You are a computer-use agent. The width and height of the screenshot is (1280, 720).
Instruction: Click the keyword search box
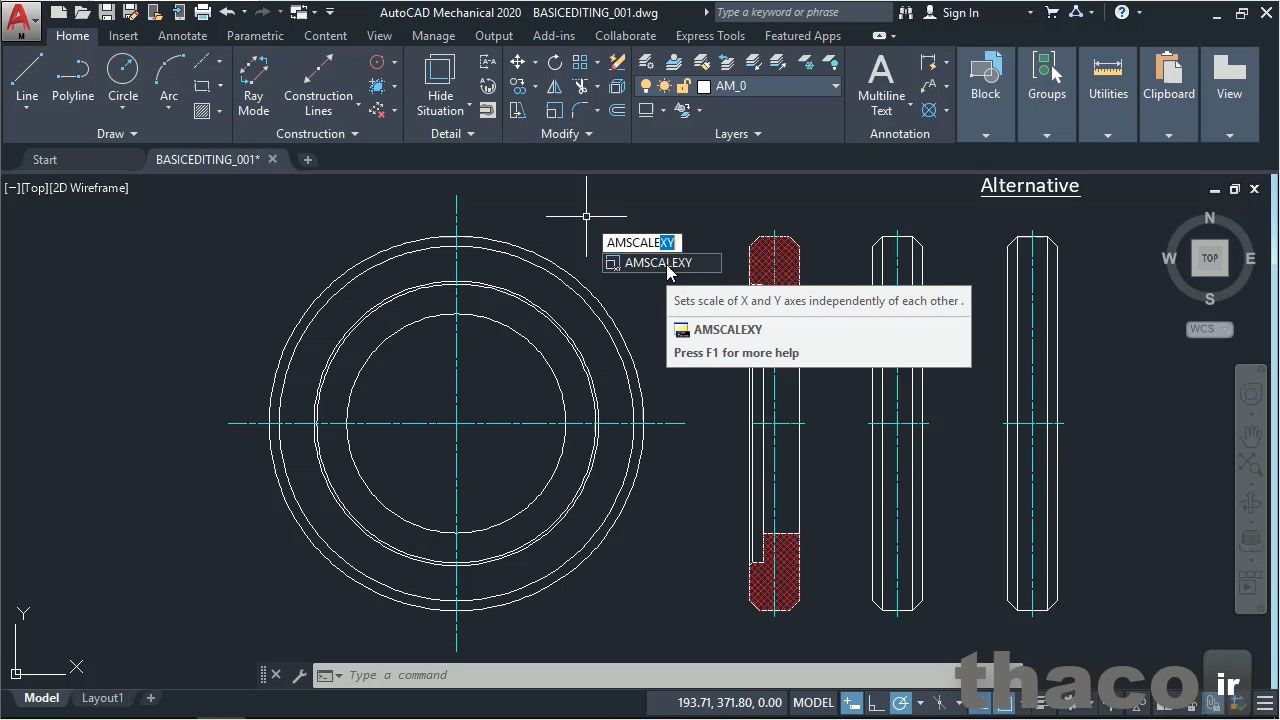click(802, 13)
